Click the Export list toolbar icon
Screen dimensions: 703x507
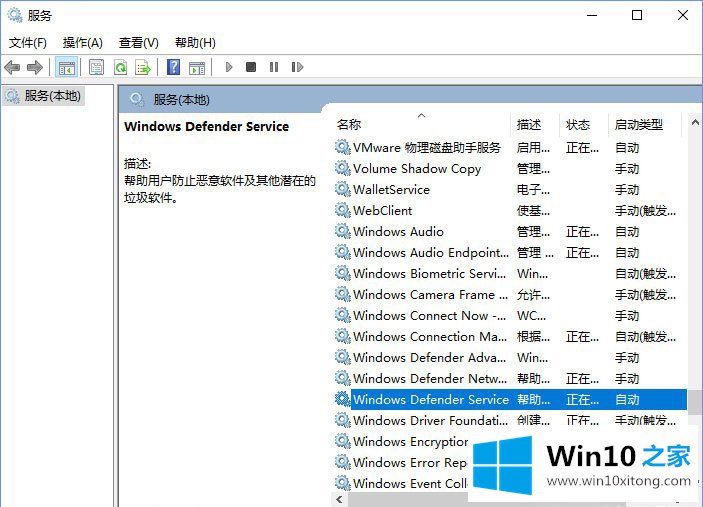click(x=143, y=68)
